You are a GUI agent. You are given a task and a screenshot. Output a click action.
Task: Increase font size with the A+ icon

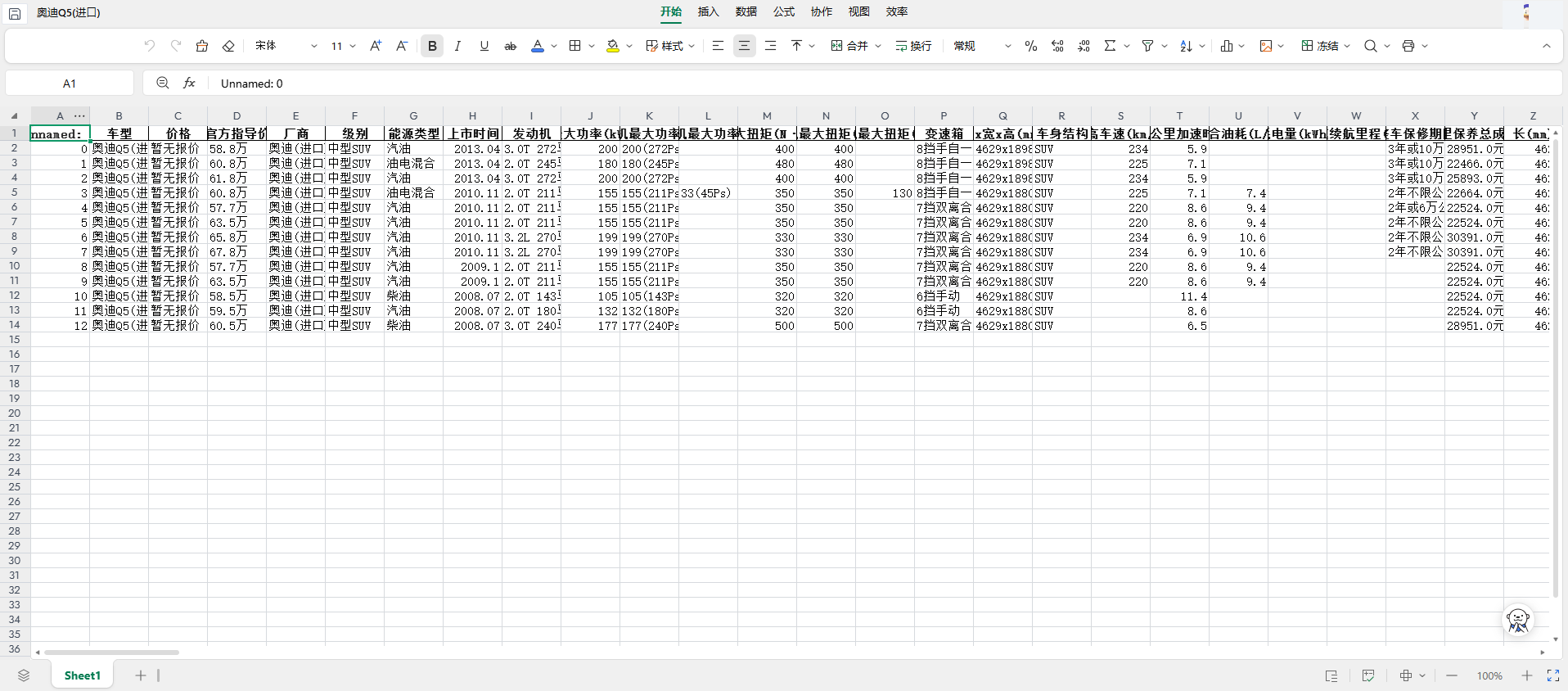(x=376, y=46)
